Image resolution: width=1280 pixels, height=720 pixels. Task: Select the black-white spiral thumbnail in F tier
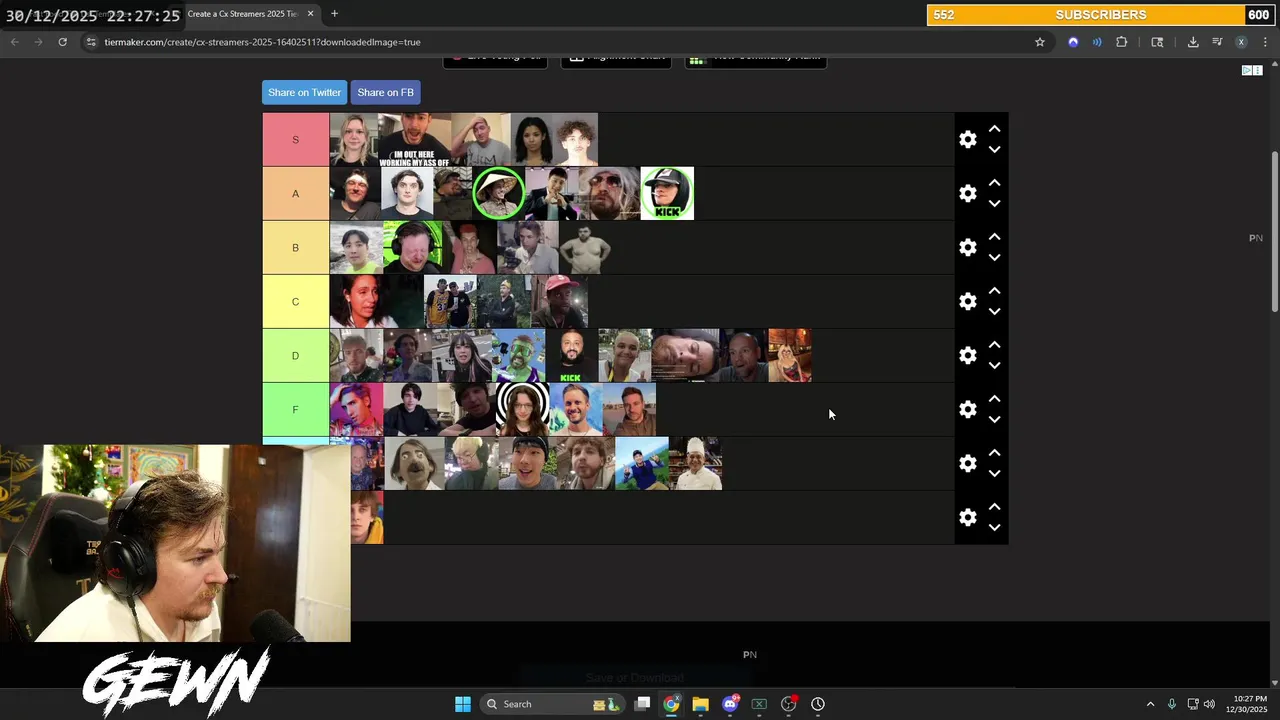tap(522, 409)
